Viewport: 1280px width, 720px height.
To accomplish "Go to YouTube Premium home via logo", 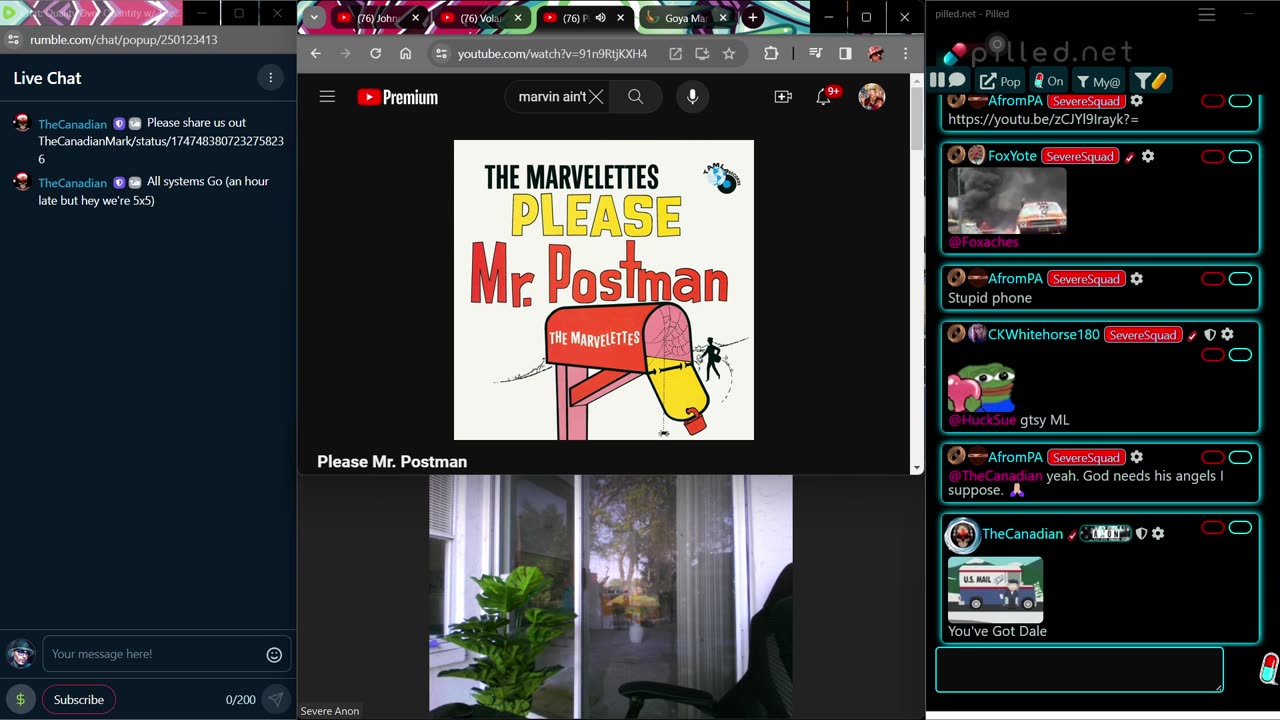I will [398, 97].
